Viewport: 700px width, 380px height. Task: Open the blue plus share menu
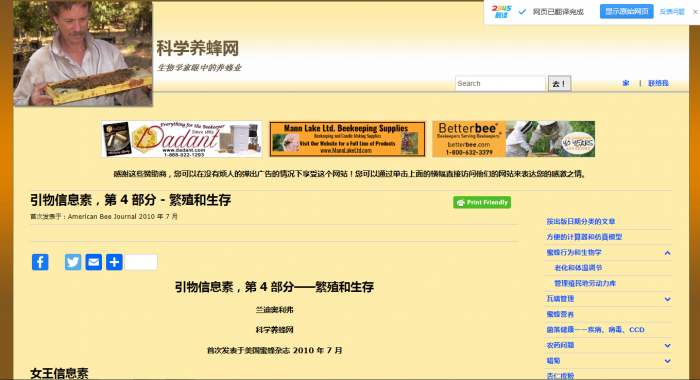[114, 262]
